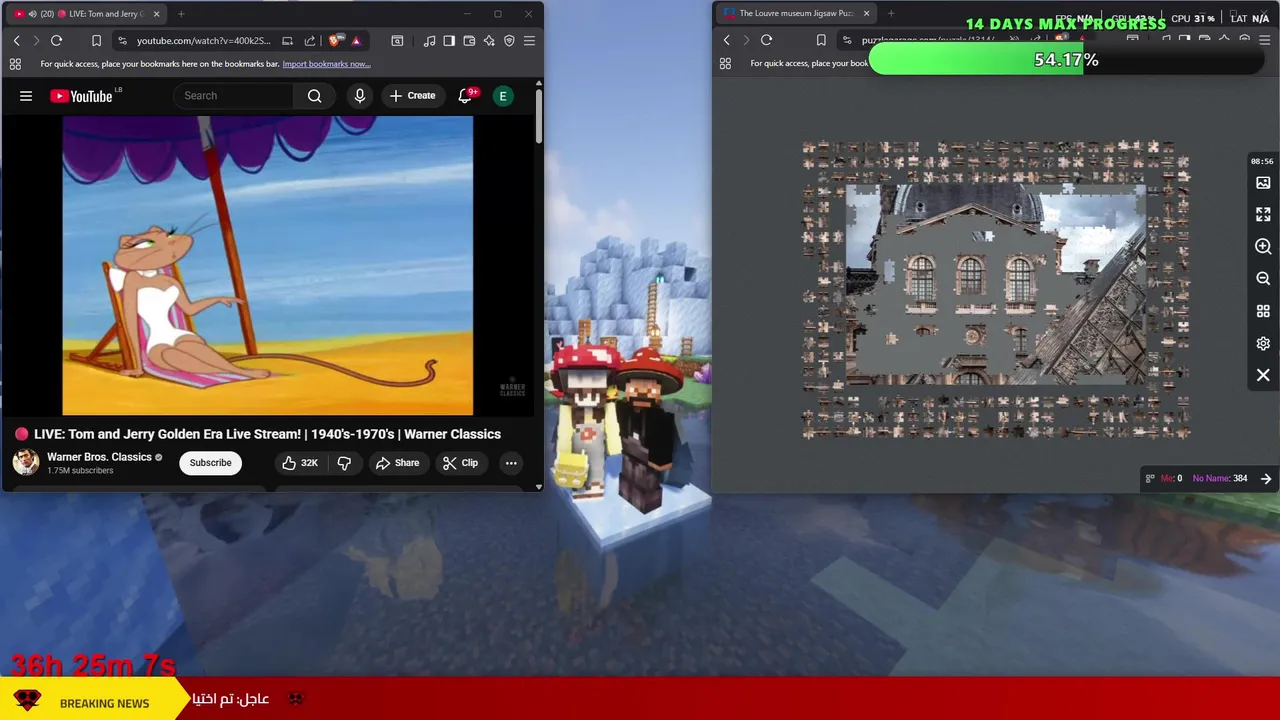Click the live stream video title text
Image resolution: width=1280 pixels, height=720 pixels.
(267, 434)
